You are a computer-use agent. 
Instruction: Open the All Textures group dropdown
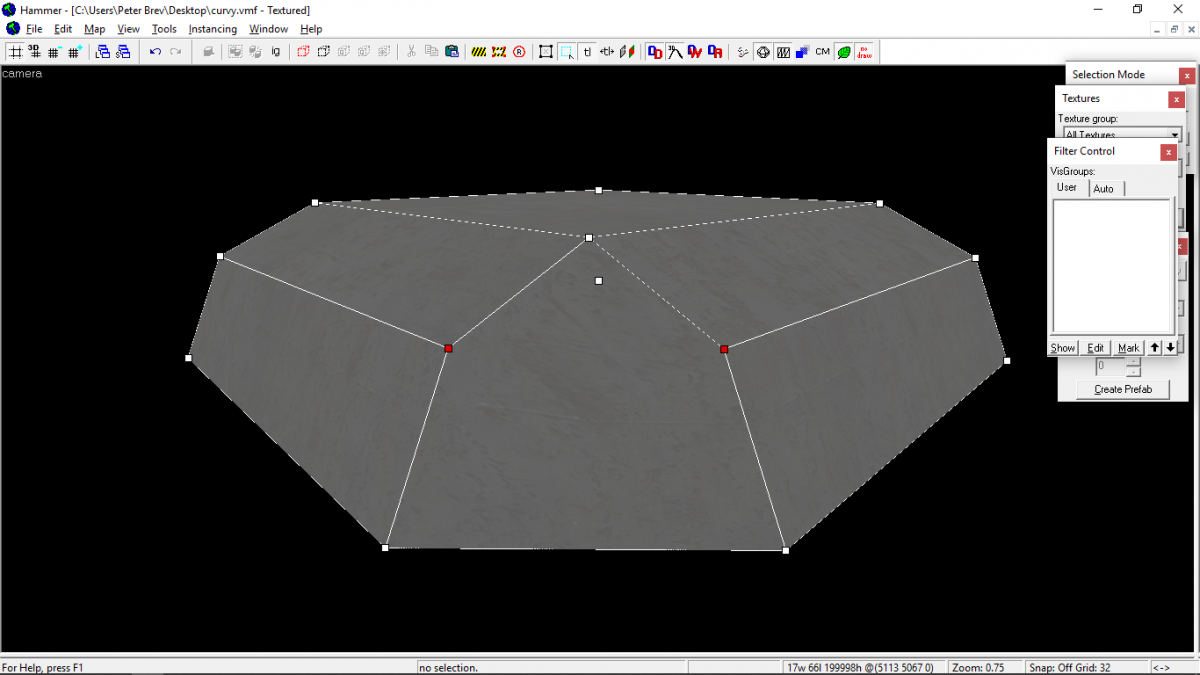point(1175,134)
